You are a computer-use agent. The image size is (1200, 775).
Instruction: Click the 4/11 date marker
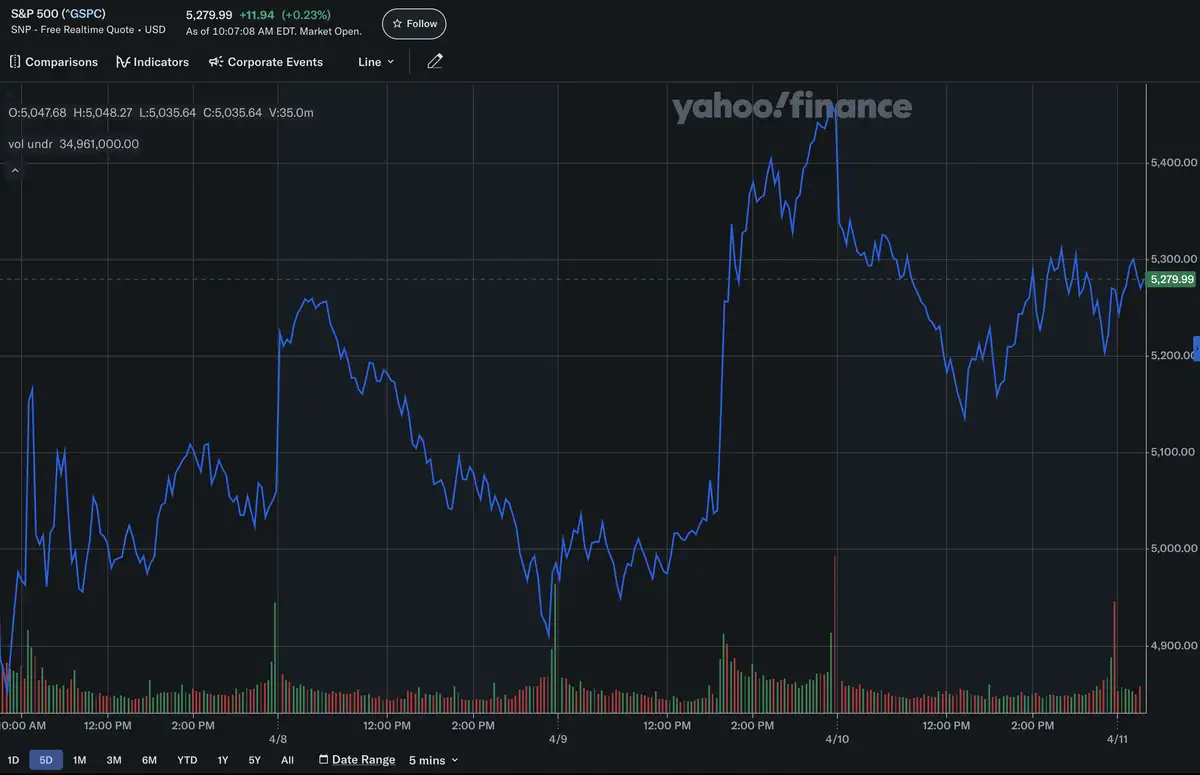[1116, 740]
